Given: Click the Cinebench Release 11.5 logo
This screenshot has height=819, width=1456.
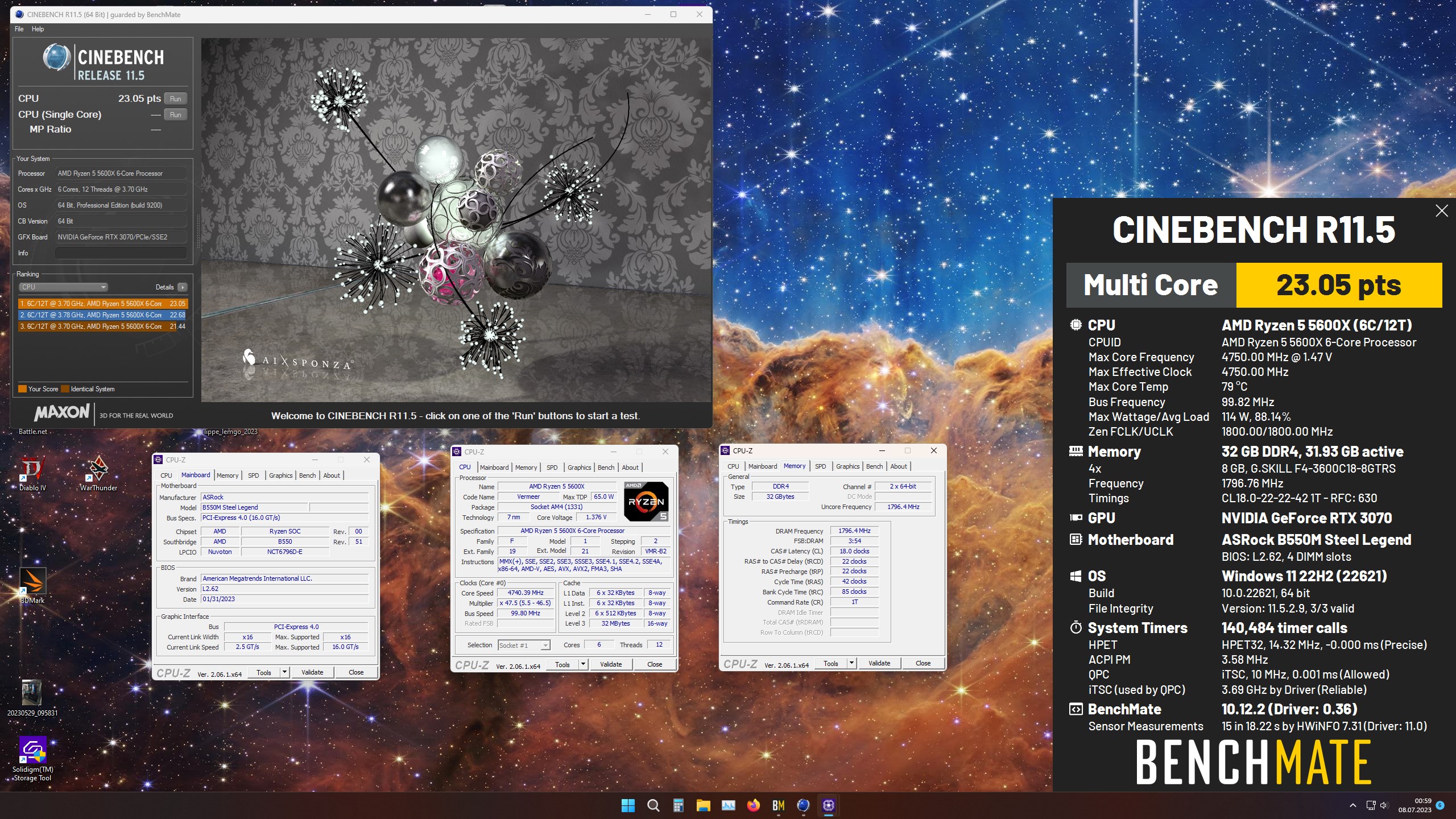Looking at the screenshot, I should tap(104, 63).
